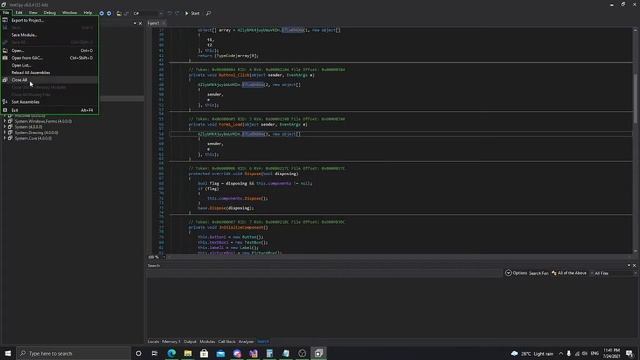640x360 pixels.
Task: Choose Close All in the File menu
Action: (49, 80)
